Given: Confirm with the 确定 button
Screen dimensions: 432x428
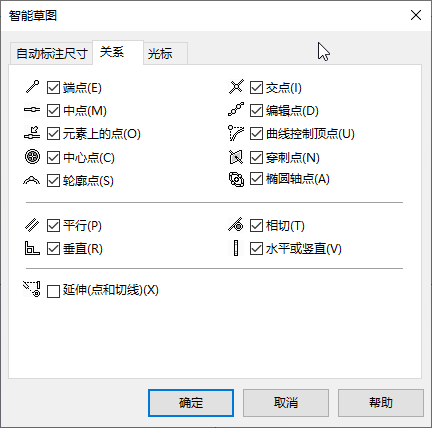Looking at the screenshot, I should 191,403.
